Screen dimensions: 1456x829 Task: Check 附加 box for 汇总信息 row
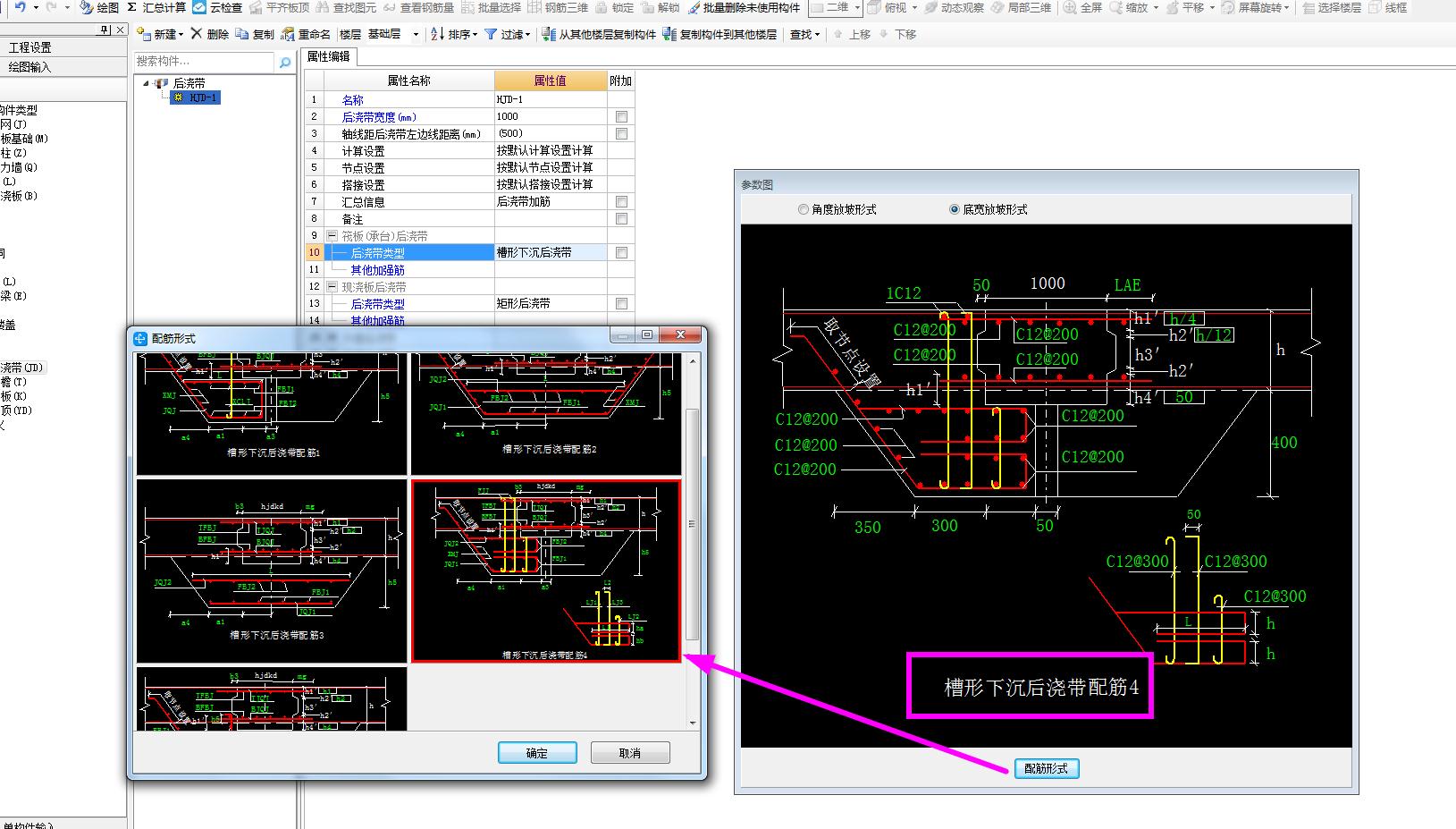[621, 202]
